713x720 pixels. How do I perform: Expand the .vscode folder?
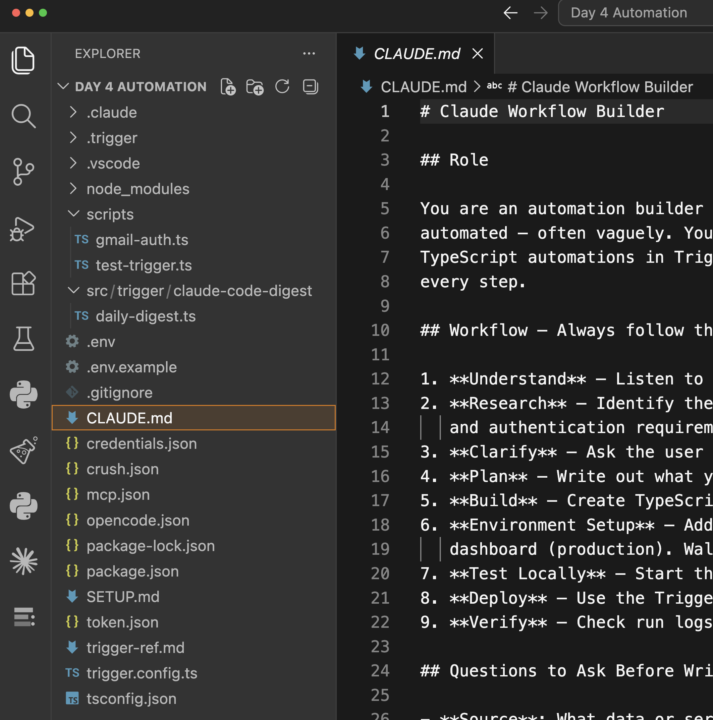tap(194, 163)
